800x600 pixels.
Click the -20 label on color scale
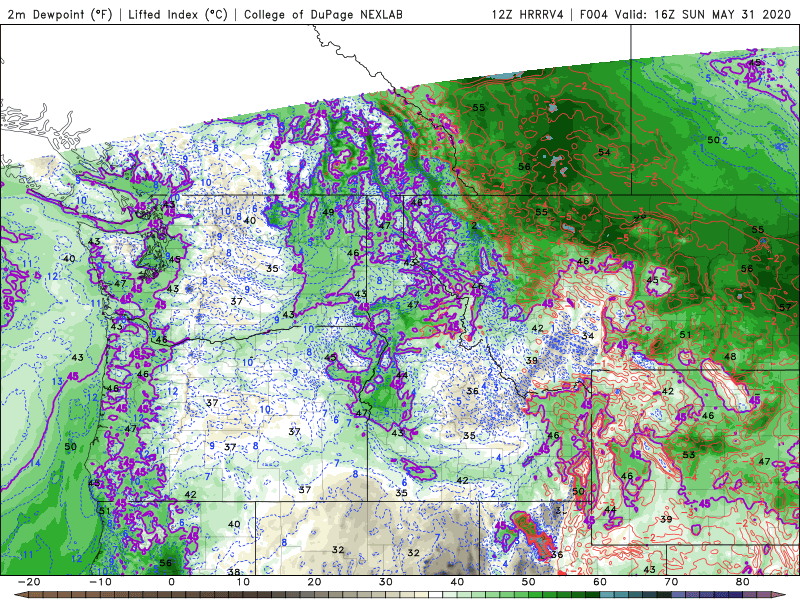coord(29,582)
